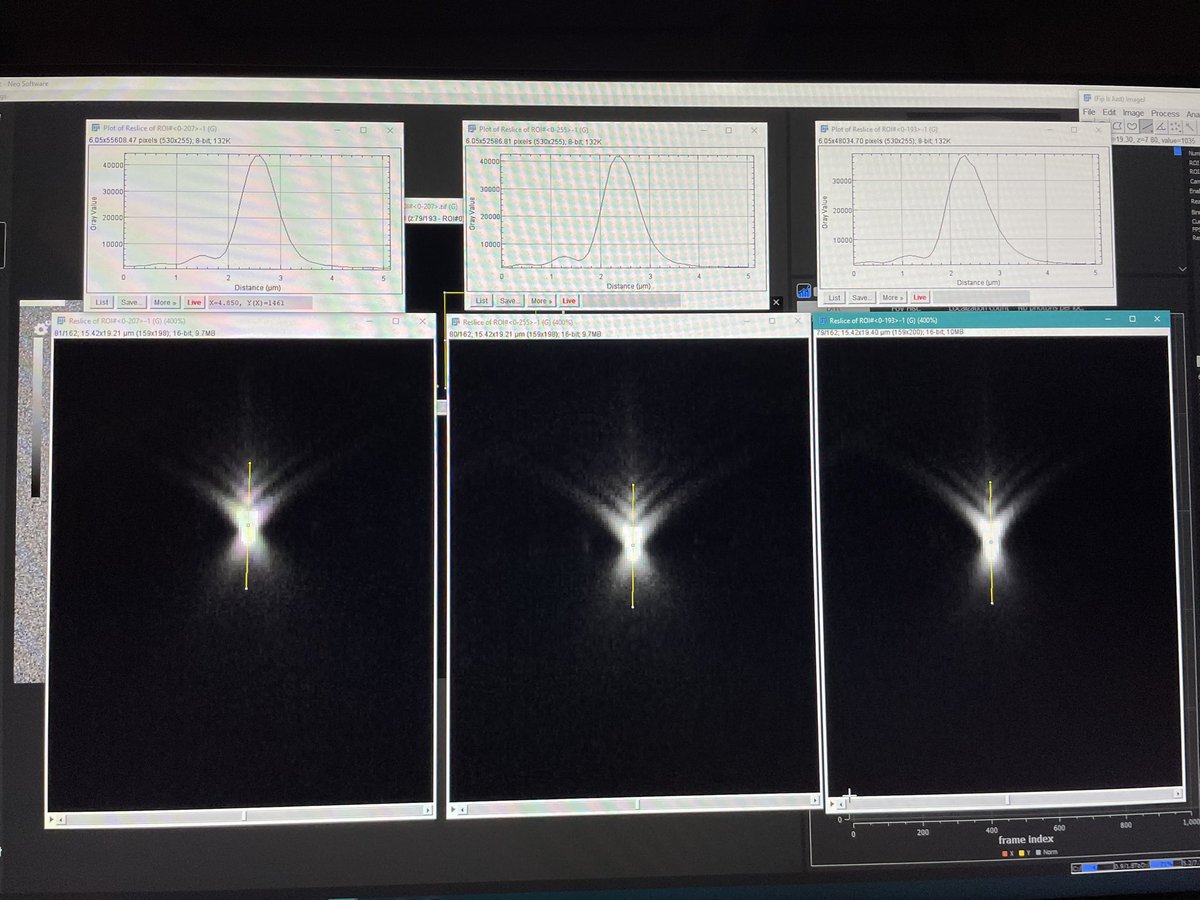Toggle the X series in chart legend
The height and width of the screenshot is (900, 1200).
pyautogui.click(x=1008, y=853)
